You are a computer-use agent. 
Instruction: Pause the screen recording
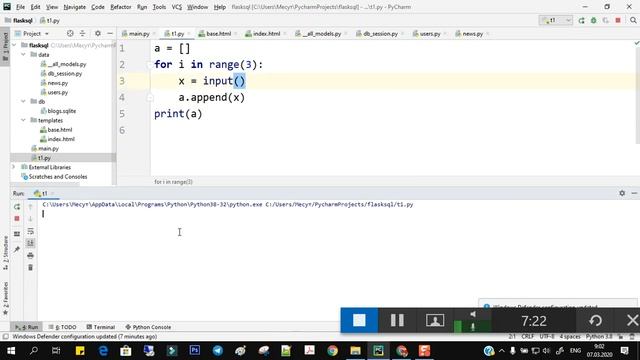397,320
